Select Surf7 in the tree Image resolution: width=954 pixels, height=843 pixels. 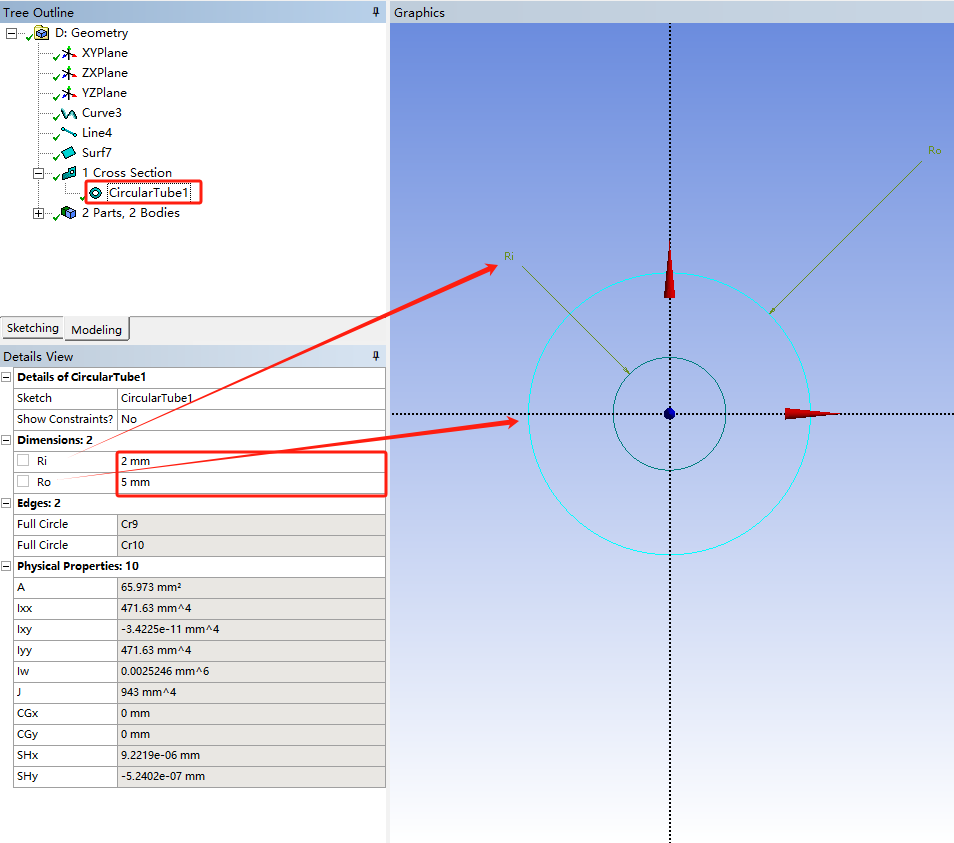[96, 153]
